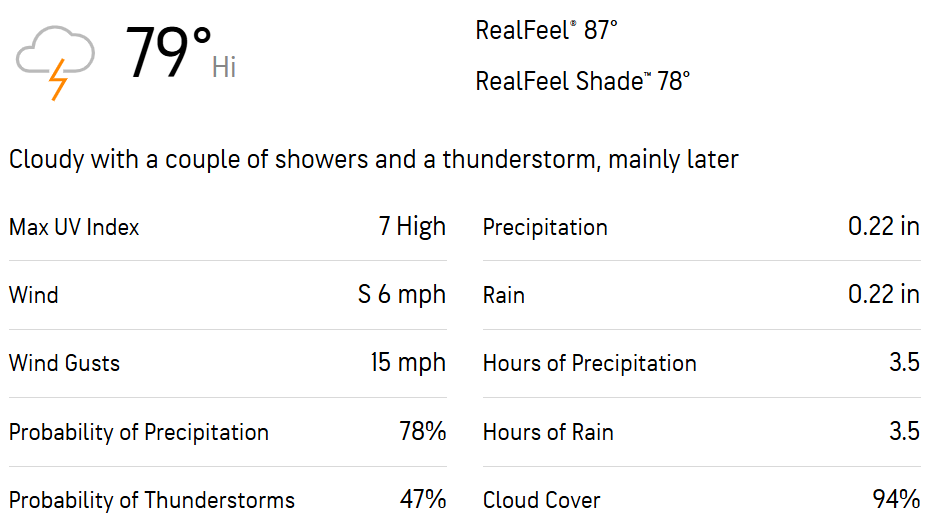Click the Max UV Index row
The height and width of the screenshot is (527, 927).
click(228, 227)
